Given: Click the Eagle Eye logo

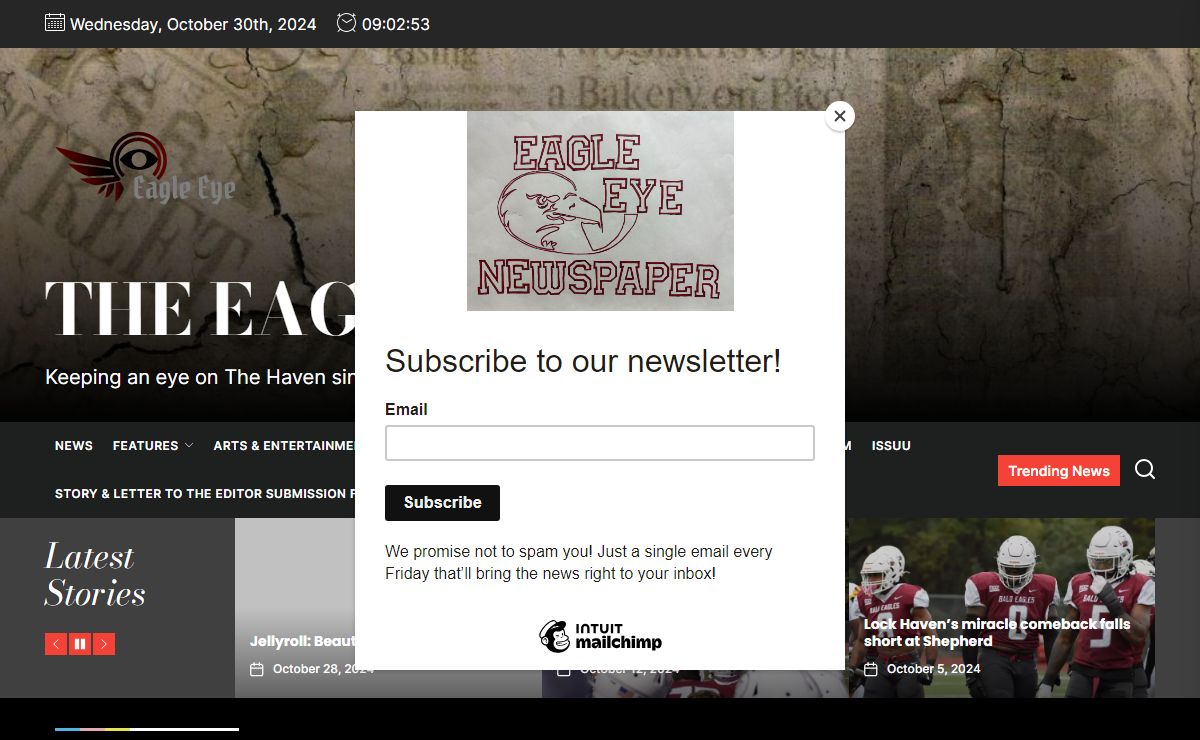Looking at the screenshot, I should coord(145,167).
